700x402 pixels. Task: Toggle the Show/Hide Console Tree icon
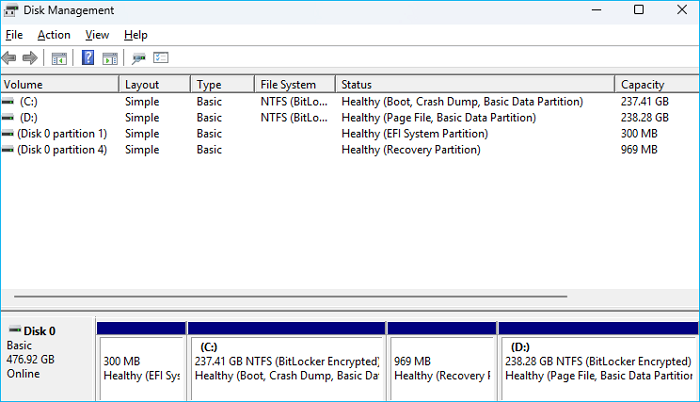(x=59, y=58)
